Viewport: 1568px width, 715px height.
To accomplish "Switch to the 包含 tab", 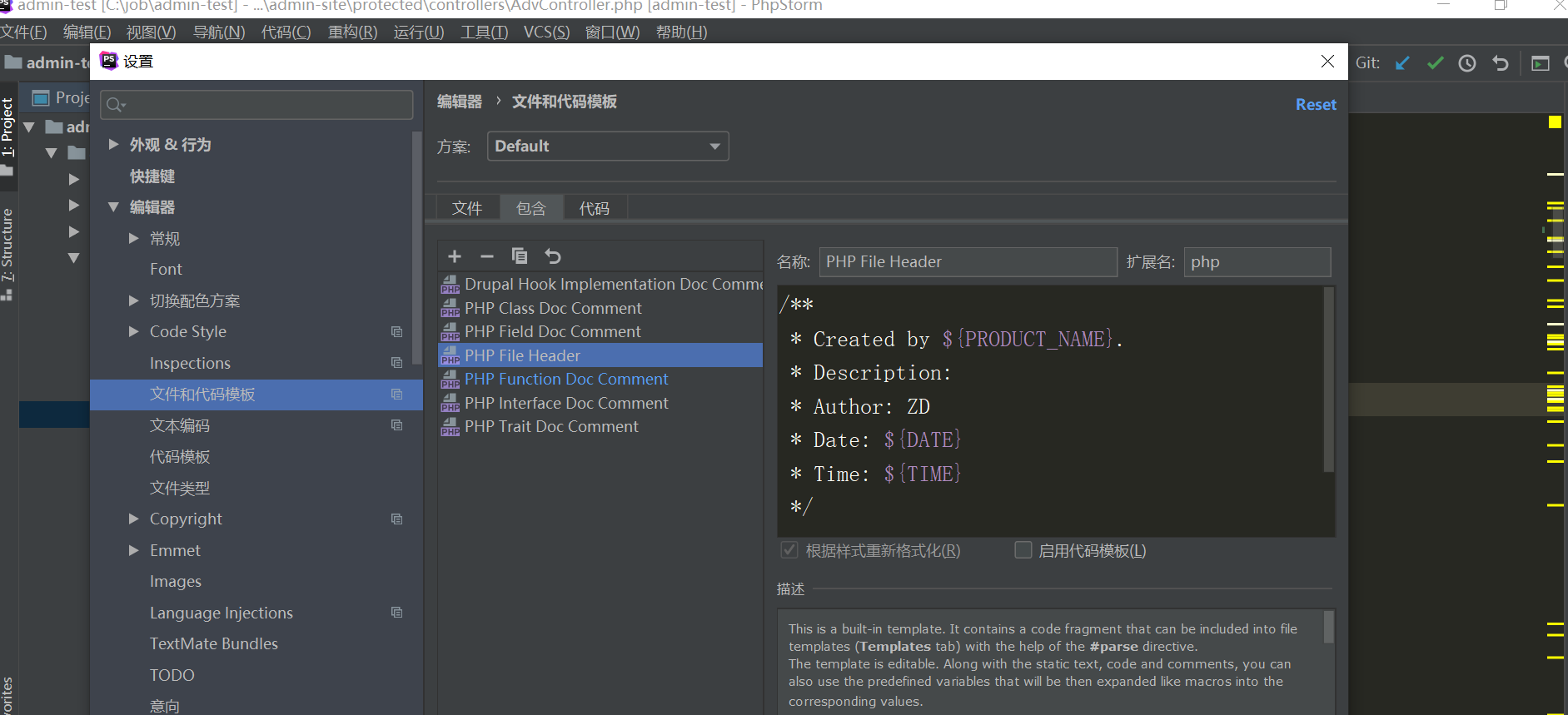I will 531,208.
